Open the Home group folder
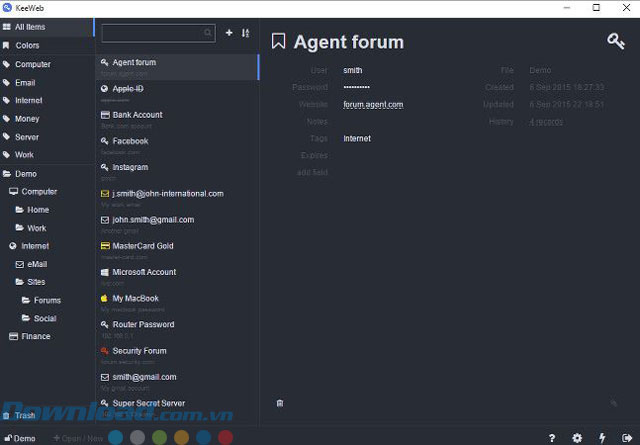 47,210
